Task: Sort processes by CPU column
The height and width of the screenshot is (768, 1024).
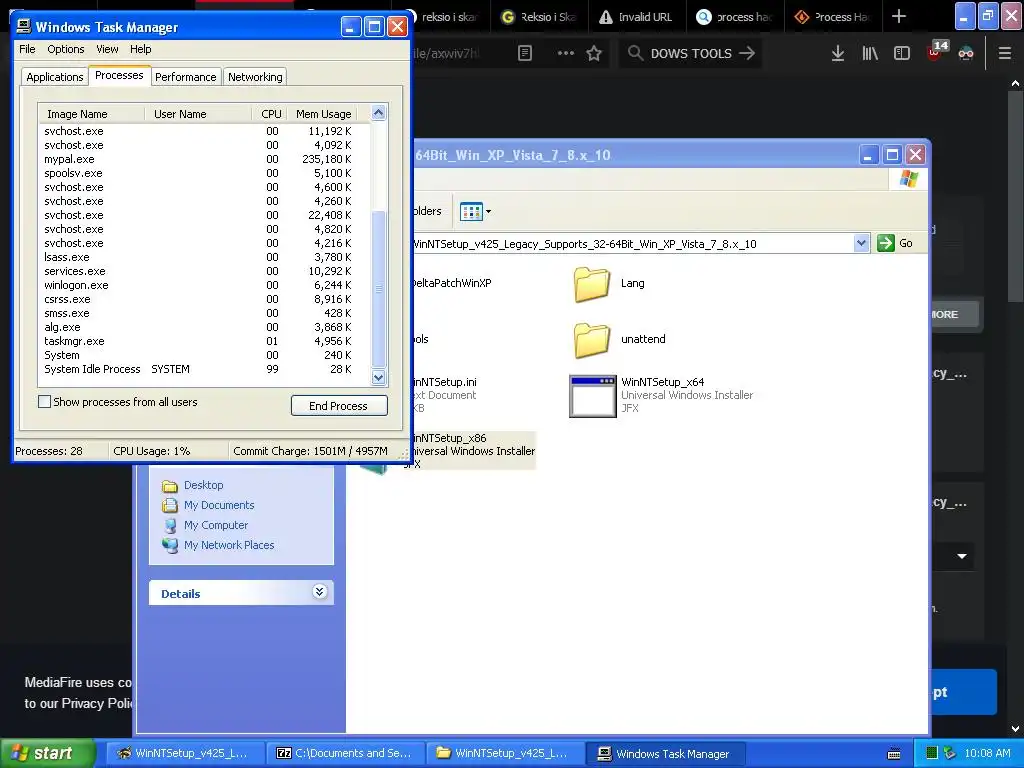Action: pyautogui.click(x=270, y=114)
